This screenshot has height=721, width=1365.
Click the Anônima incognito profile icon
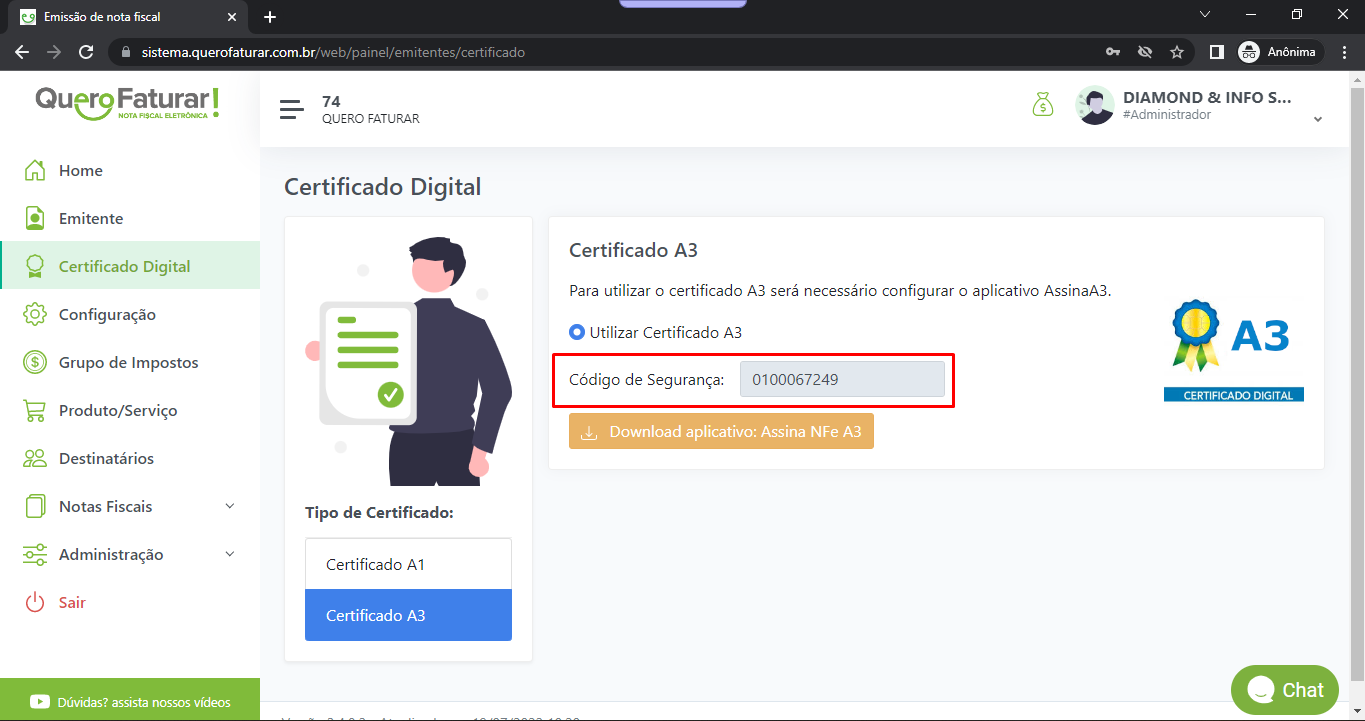1249,52
